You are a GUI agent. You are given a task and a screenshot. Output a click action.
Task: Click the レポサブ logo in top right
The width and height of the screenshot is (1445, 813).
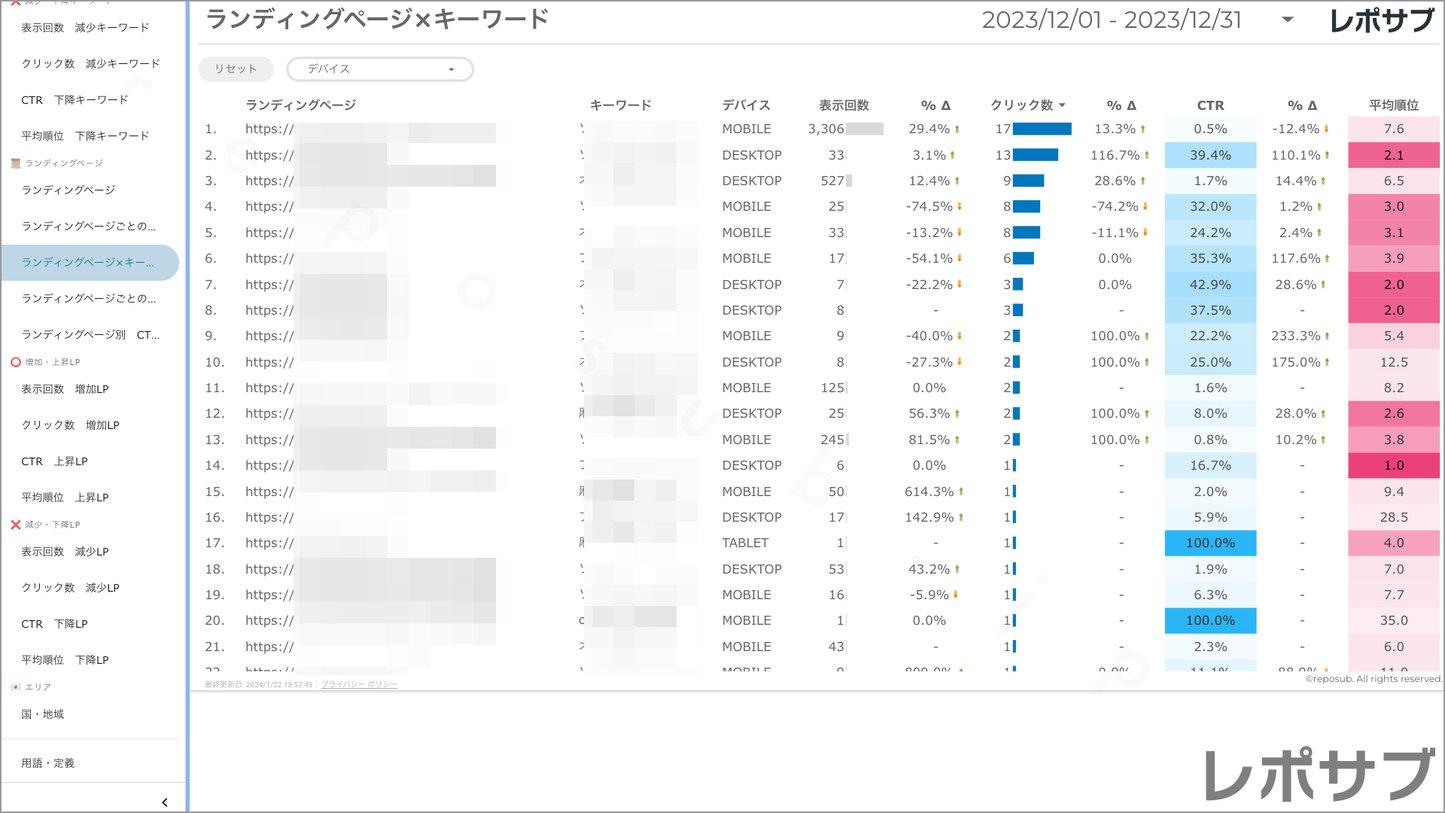(1380, 21)
